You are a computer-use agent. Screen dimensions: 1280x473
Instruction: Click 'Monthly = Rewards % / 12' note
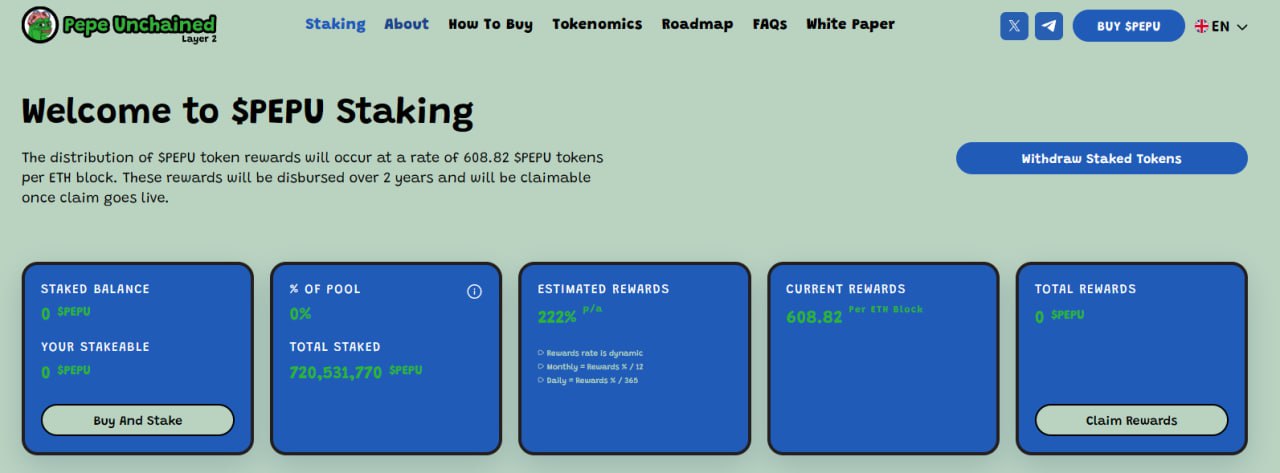pos(594,367)
